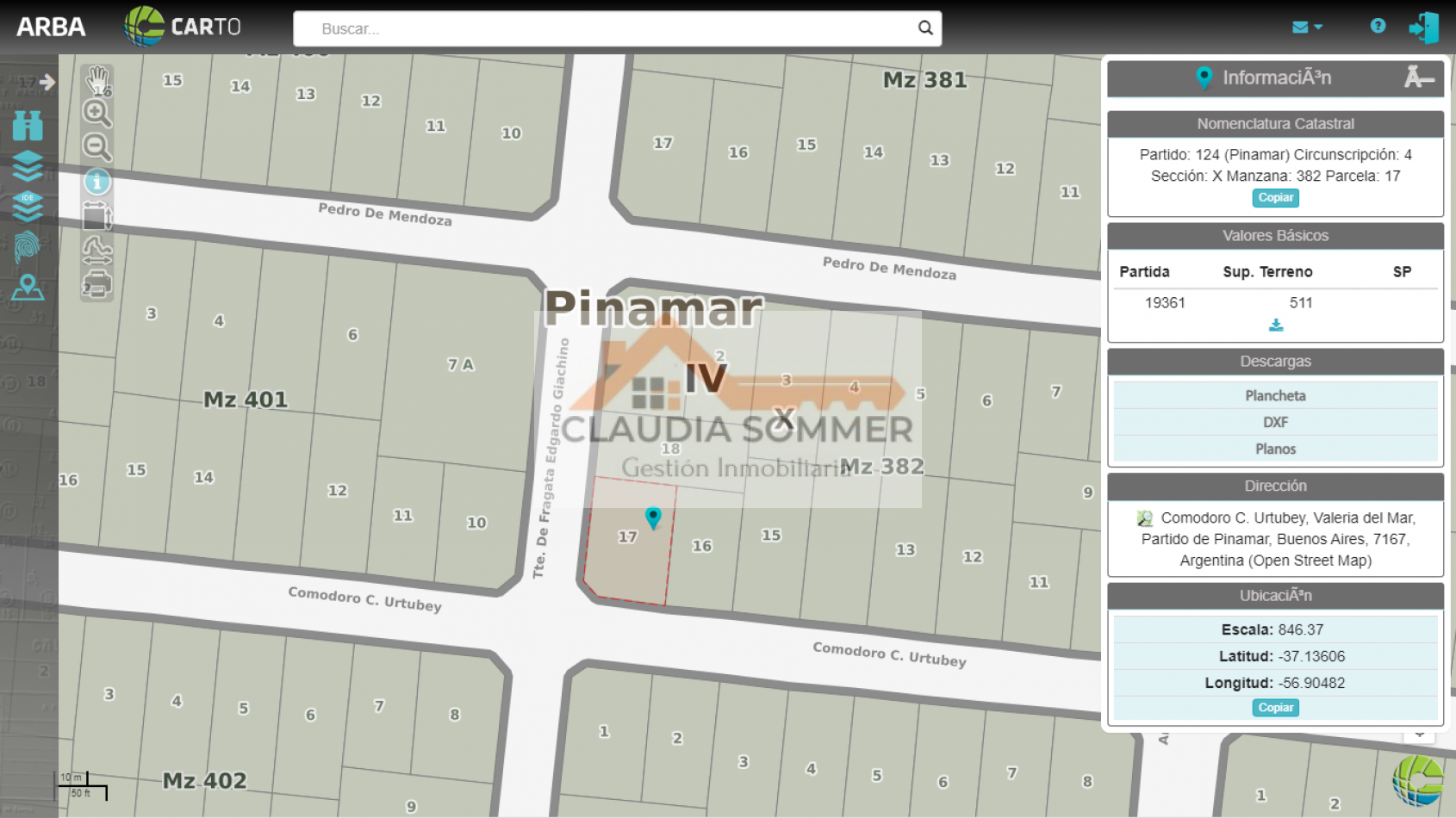The height and width of the screenshot is (818, 1456).
Task: Open the mail envelope menu
Action: click(x=1307, y=27)
